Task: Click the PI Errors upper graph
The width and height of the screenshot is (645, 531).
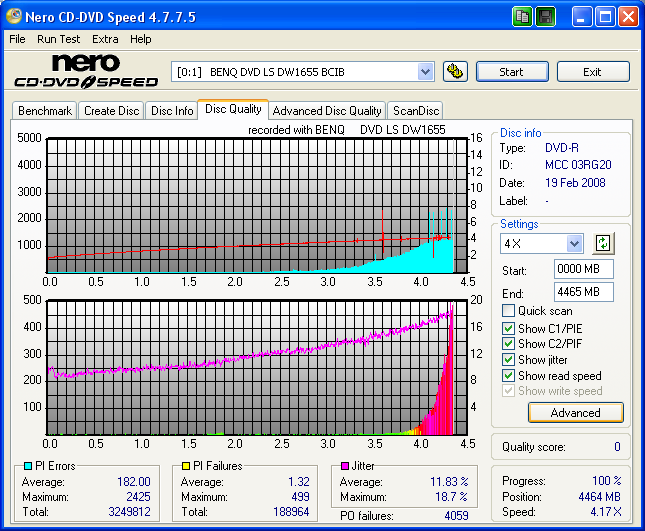Action: click(258, 205)
